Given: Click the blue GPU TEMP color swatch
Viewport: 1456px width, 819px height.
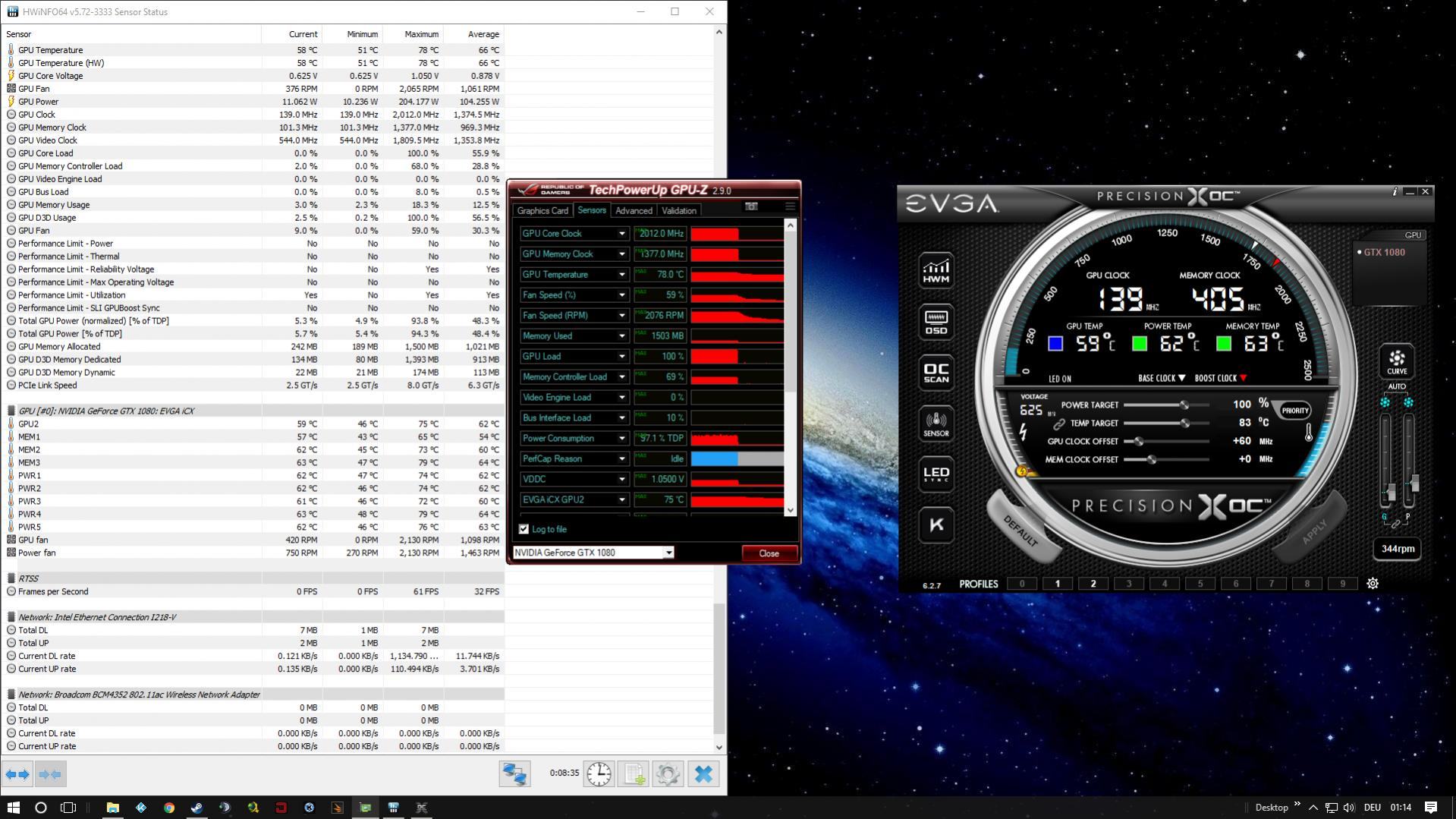Looking at the screenshot, I should (1055, 344).
